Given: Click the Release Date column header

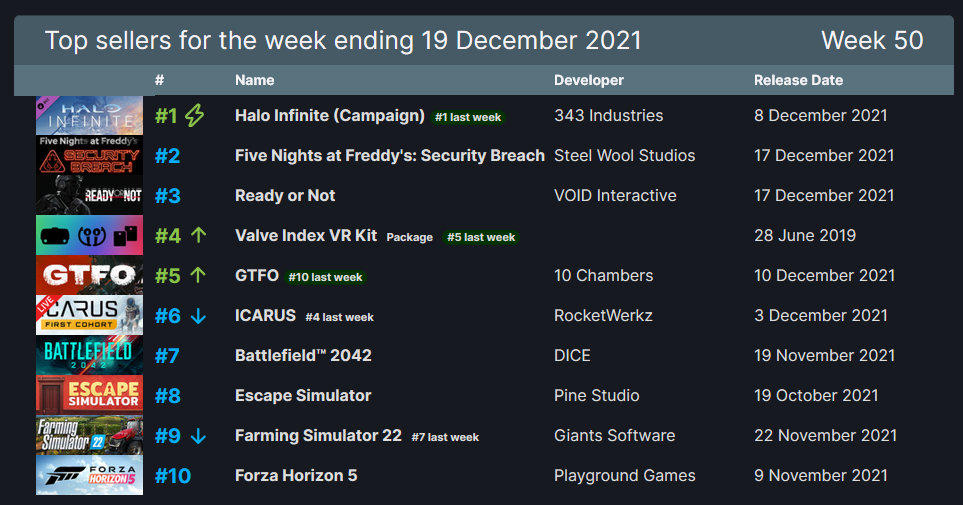Looking at the screenshot, I should pyautogui.click(x=798, y=80).
